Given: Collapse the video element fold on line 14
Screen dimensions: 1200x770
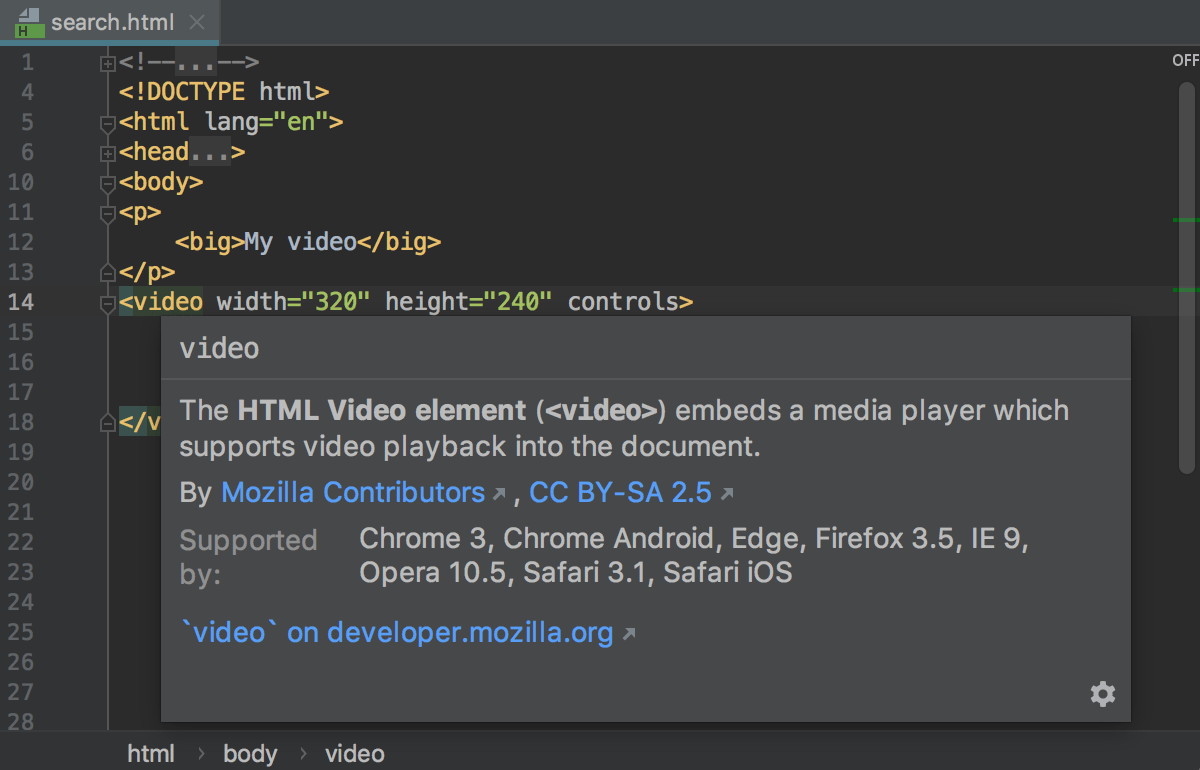Looking at the screenshot, I should click(x=106, y=305).
